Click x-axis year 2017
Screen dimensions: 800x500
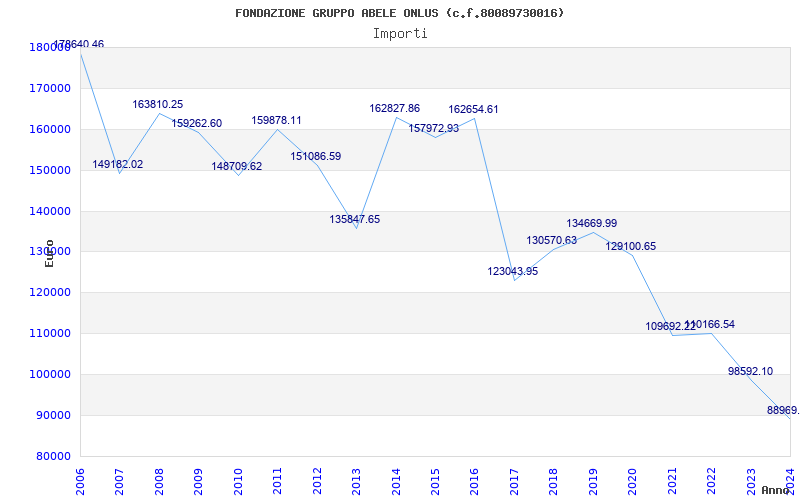(514, 480)
